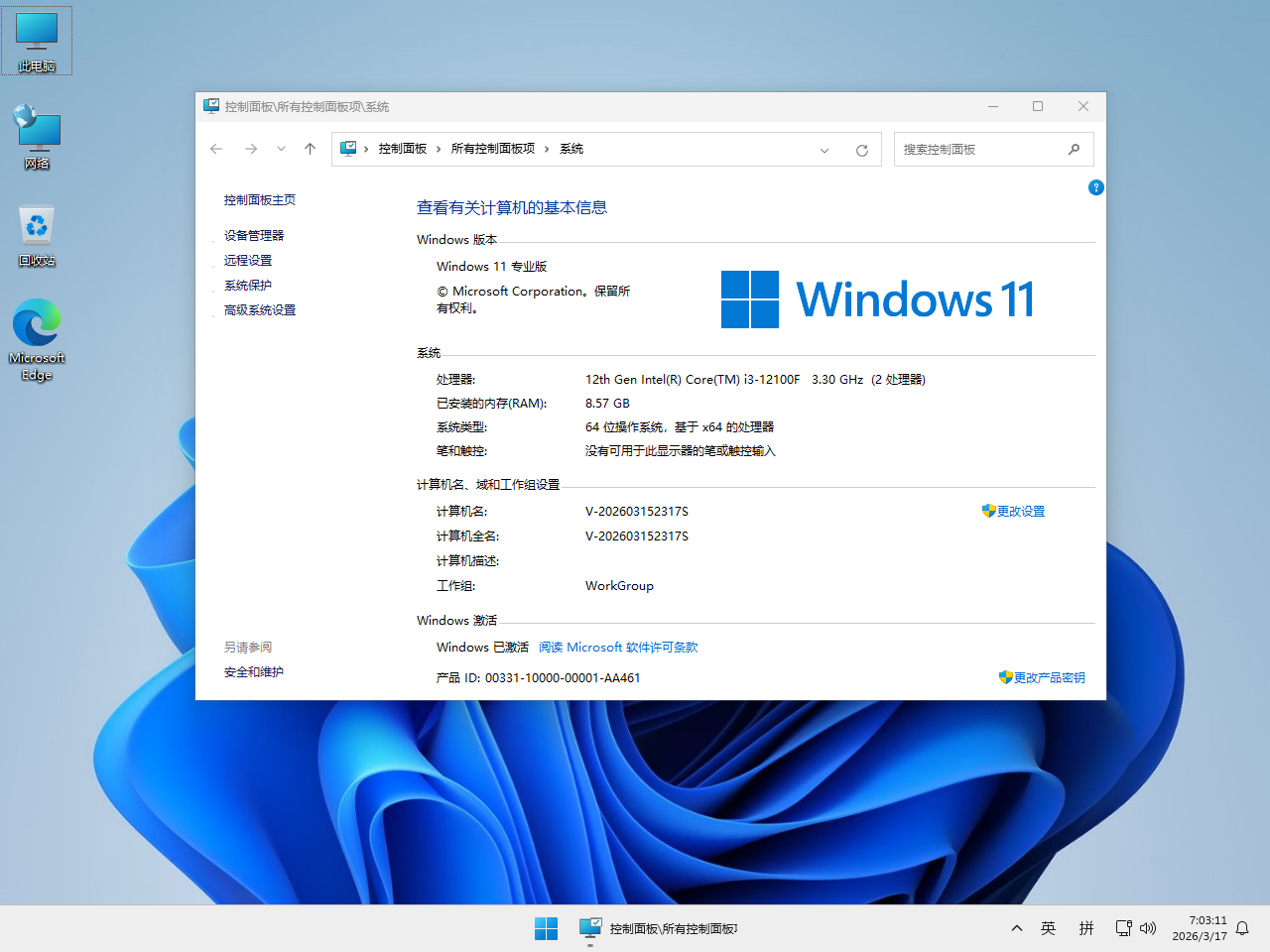Click the Control Panel icon in taskbar

click(x=589, y=928)
